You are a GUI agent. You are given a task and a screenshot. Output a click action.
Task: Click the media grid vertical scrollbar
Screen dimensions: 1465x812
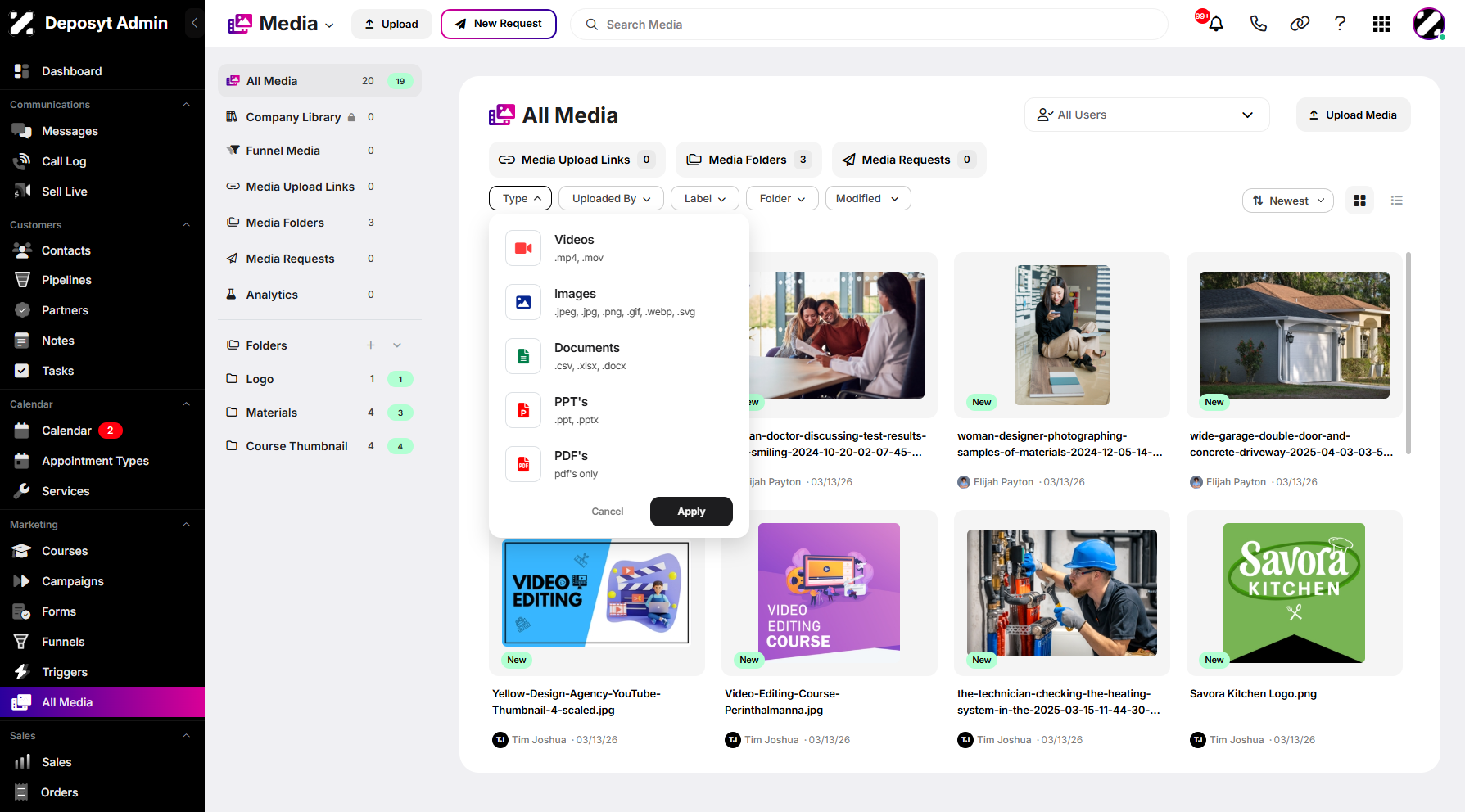[x=1408, y=353]
